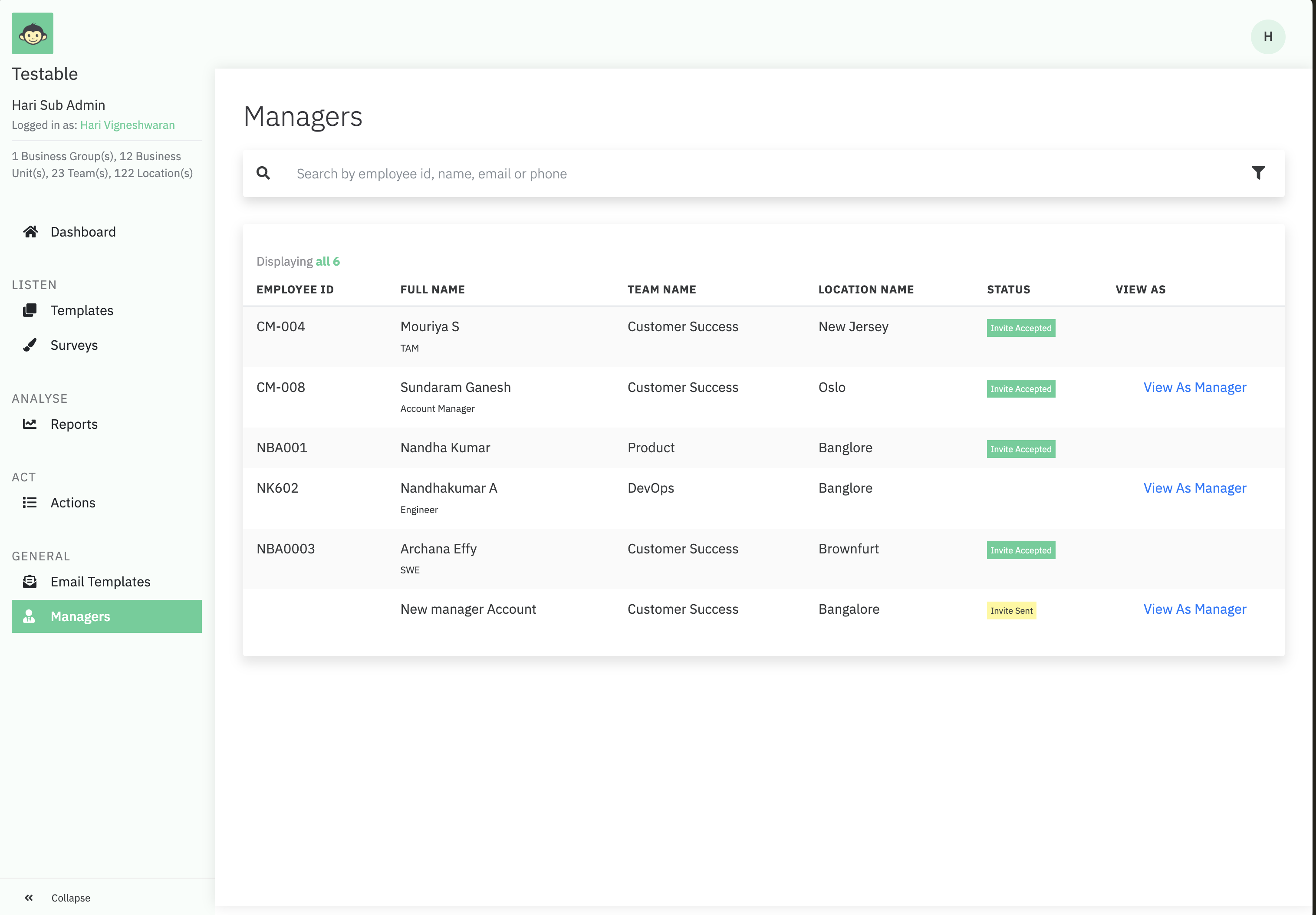Open the Templates menu item
This screenshot has width=1316, height=915.
pos(82,310)
